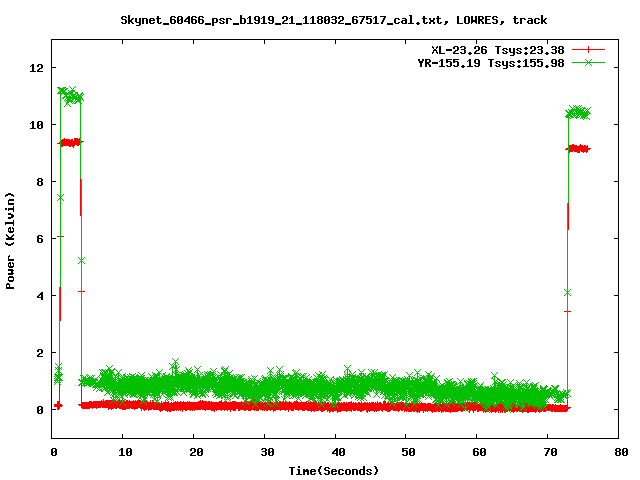Screen dimensions: 640x480
Task: Click y-axis tick label 12
Action: pos(36,68)
